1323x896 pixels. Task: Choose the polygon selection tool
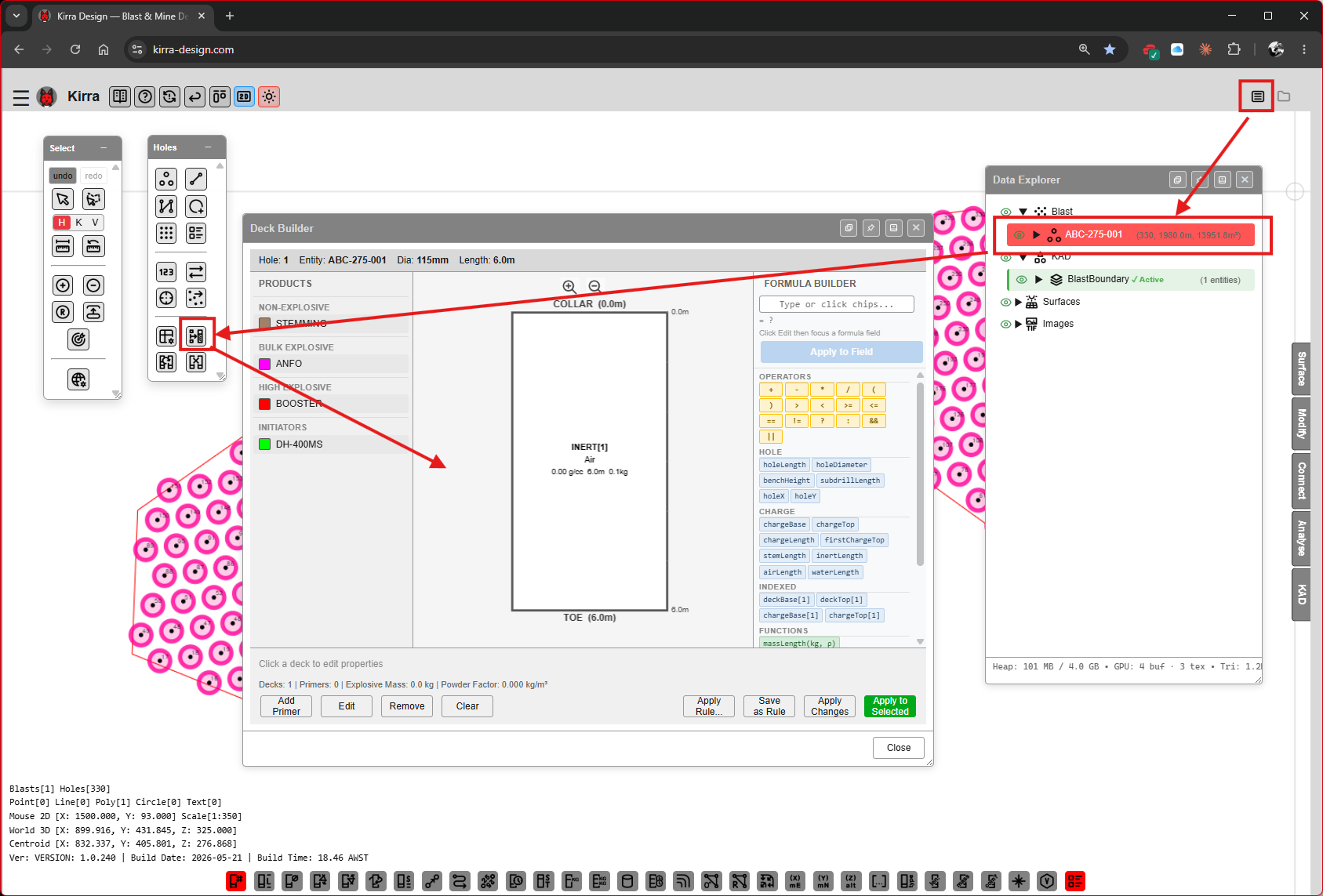[93, 199]
